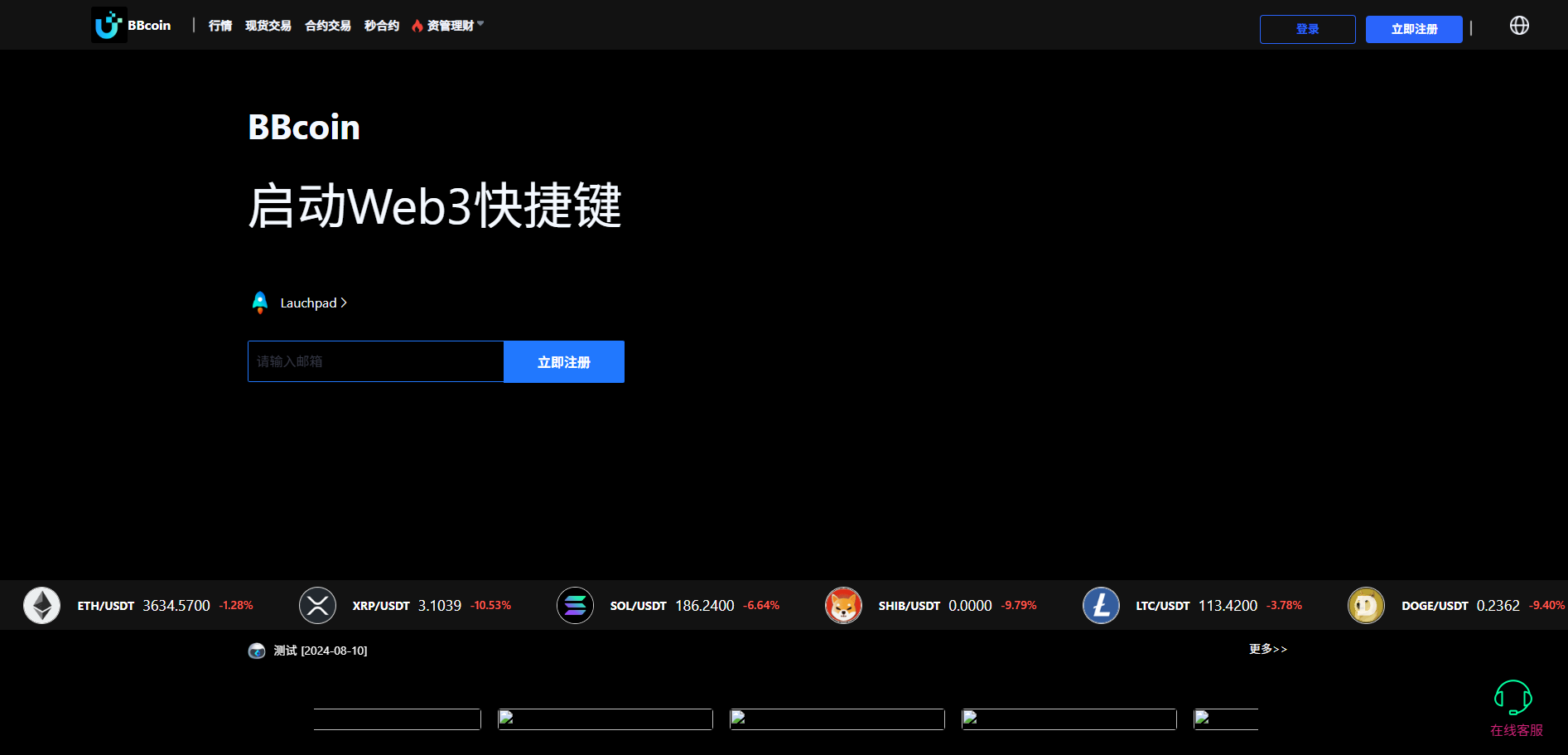Select the Litecoin coin icon
This screenshot has height=755, width=1568.
point(1101,605)
